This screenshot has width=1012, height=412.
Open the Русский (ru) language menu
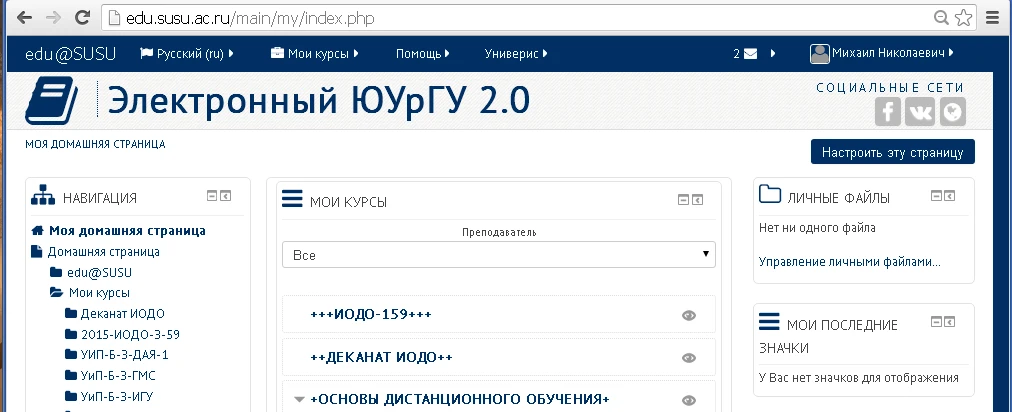point(187,54)
